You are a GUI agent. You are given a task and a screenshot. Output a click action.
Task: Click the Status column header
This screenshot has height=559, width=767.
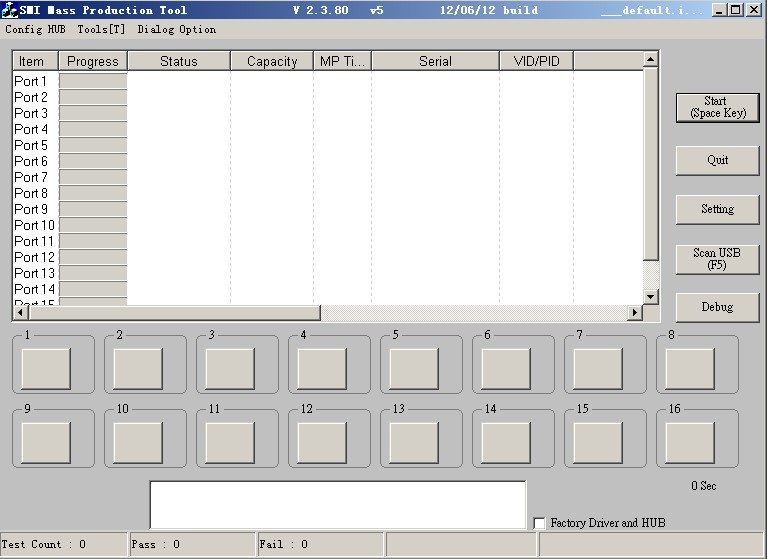[x=179, y=61]
